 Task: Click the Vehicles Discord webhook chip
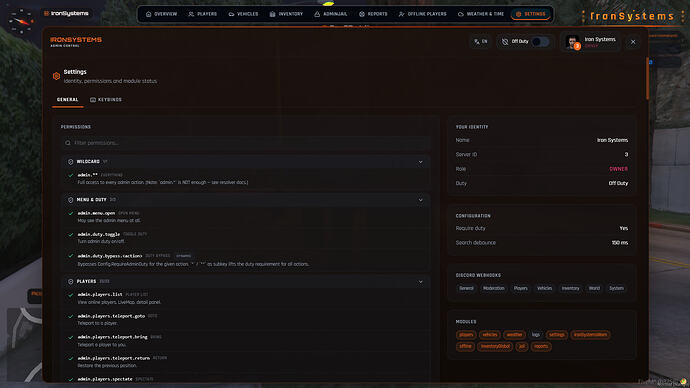544,289
